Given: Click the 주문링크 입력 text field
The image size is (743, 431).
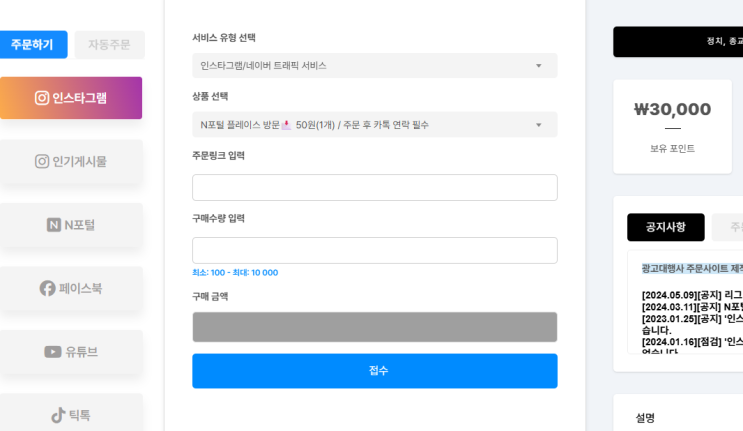Looking at the screenshot, I should coord(374,188).
